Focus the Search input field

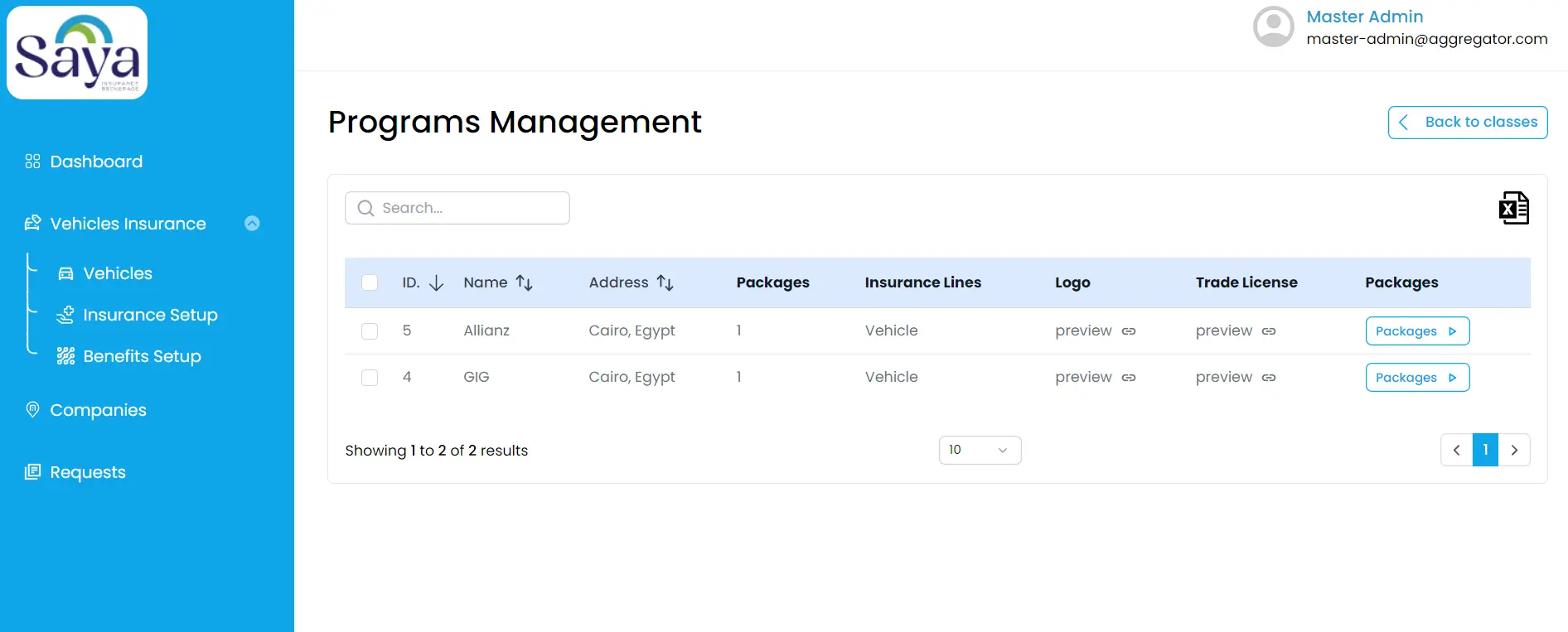pyautogui.click(x=457, y=208)
